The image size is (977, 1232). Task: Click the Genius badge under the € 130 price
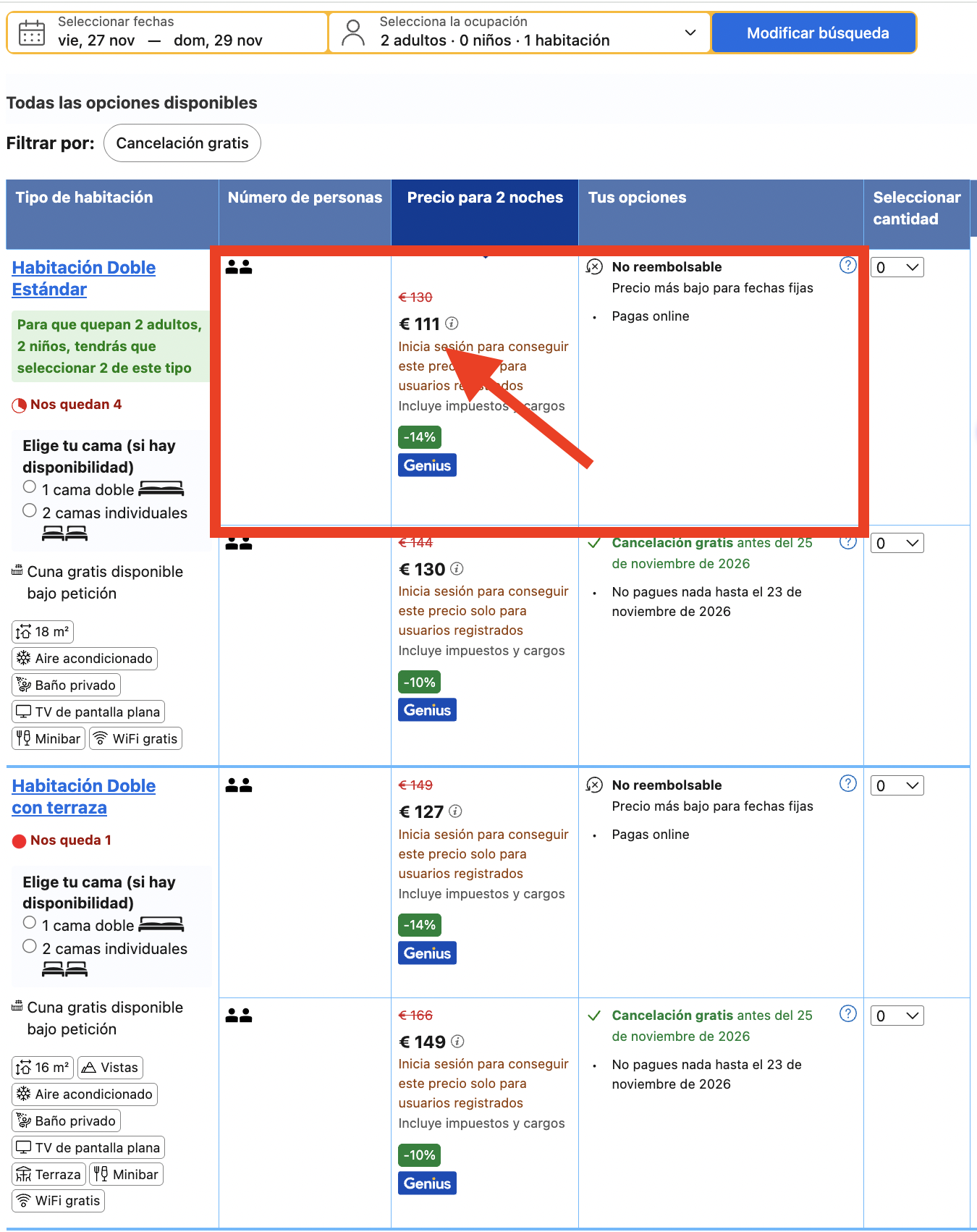[x=427, y=710]
